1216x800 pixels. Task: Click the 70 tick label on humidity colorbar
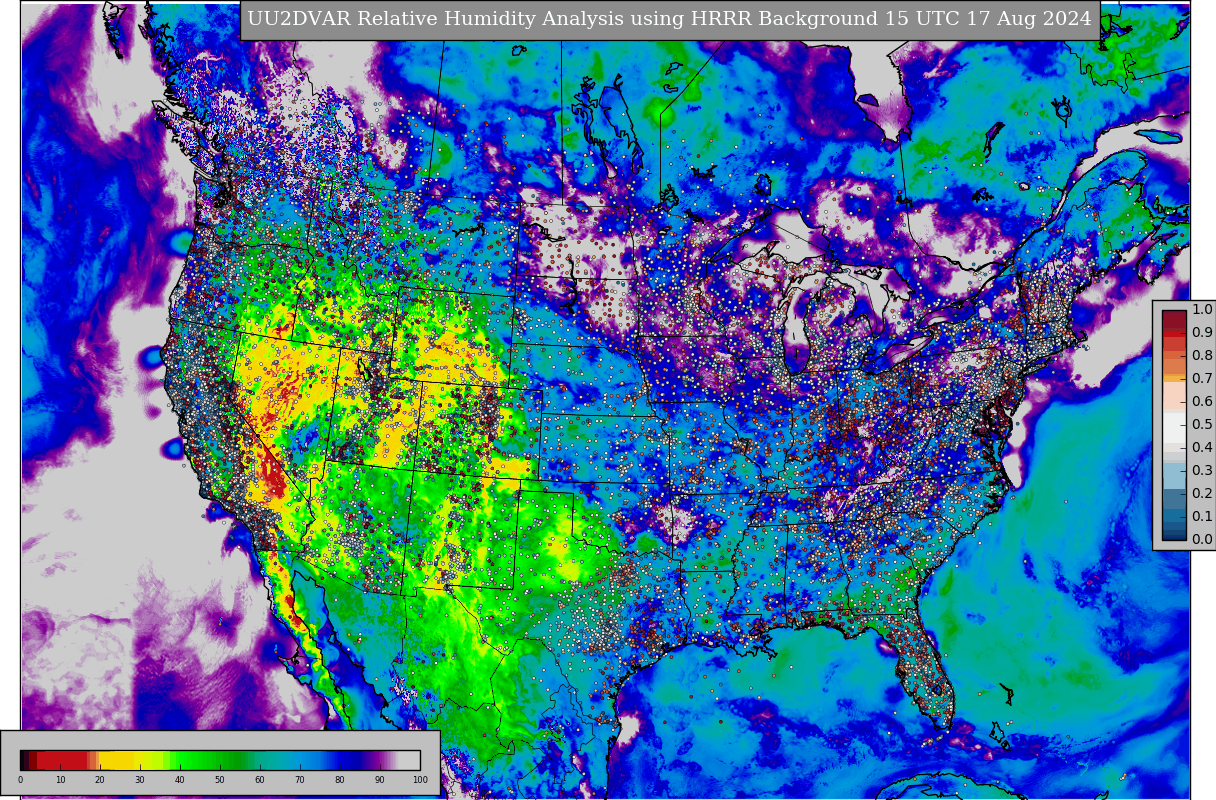click(x=300, y=780)
